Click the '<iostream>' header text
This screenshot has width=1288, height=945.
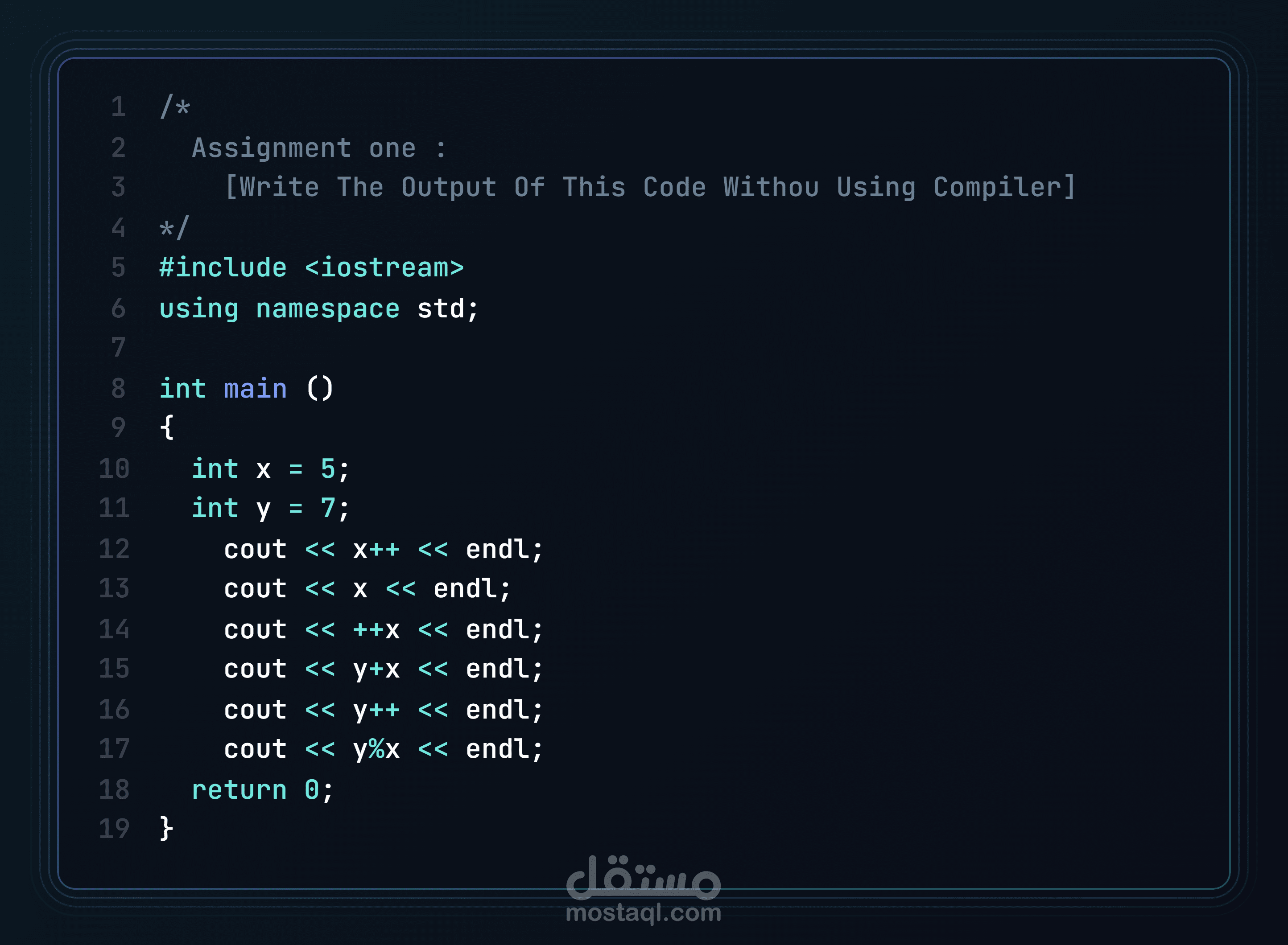pyautogui.click(x=384, y=268)
